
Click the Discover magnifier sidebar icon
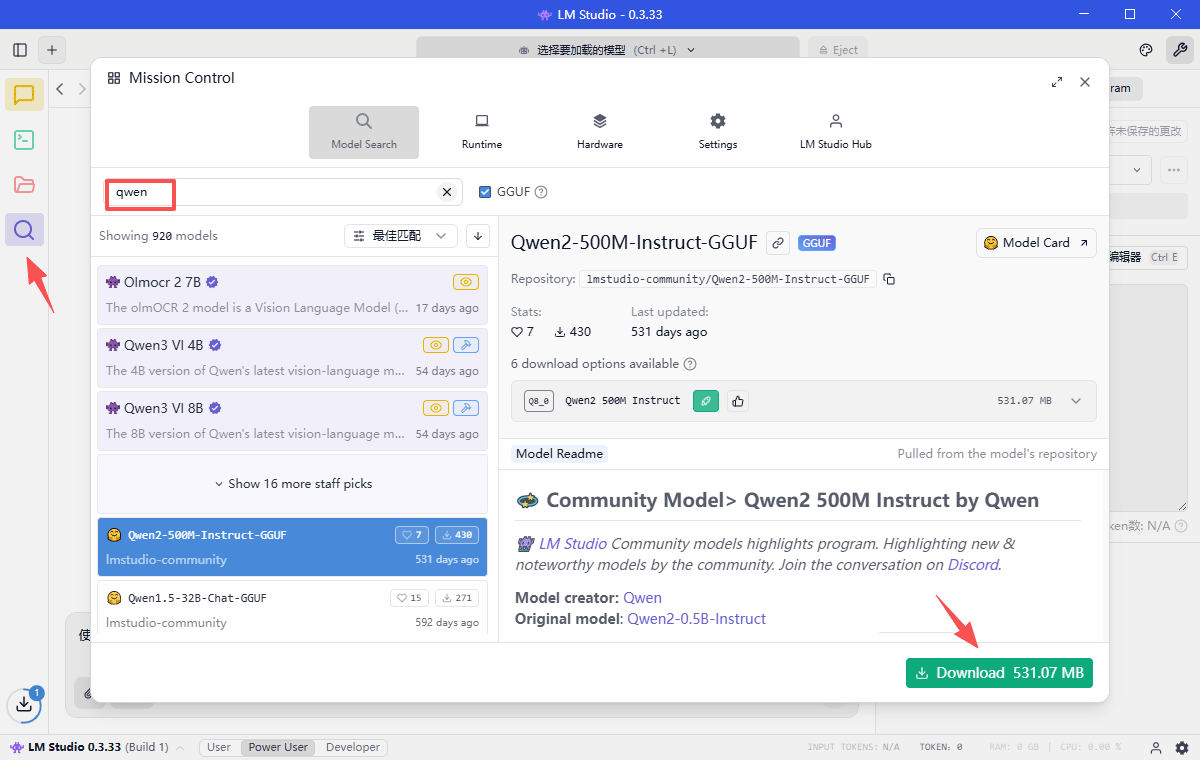point(24,230)
